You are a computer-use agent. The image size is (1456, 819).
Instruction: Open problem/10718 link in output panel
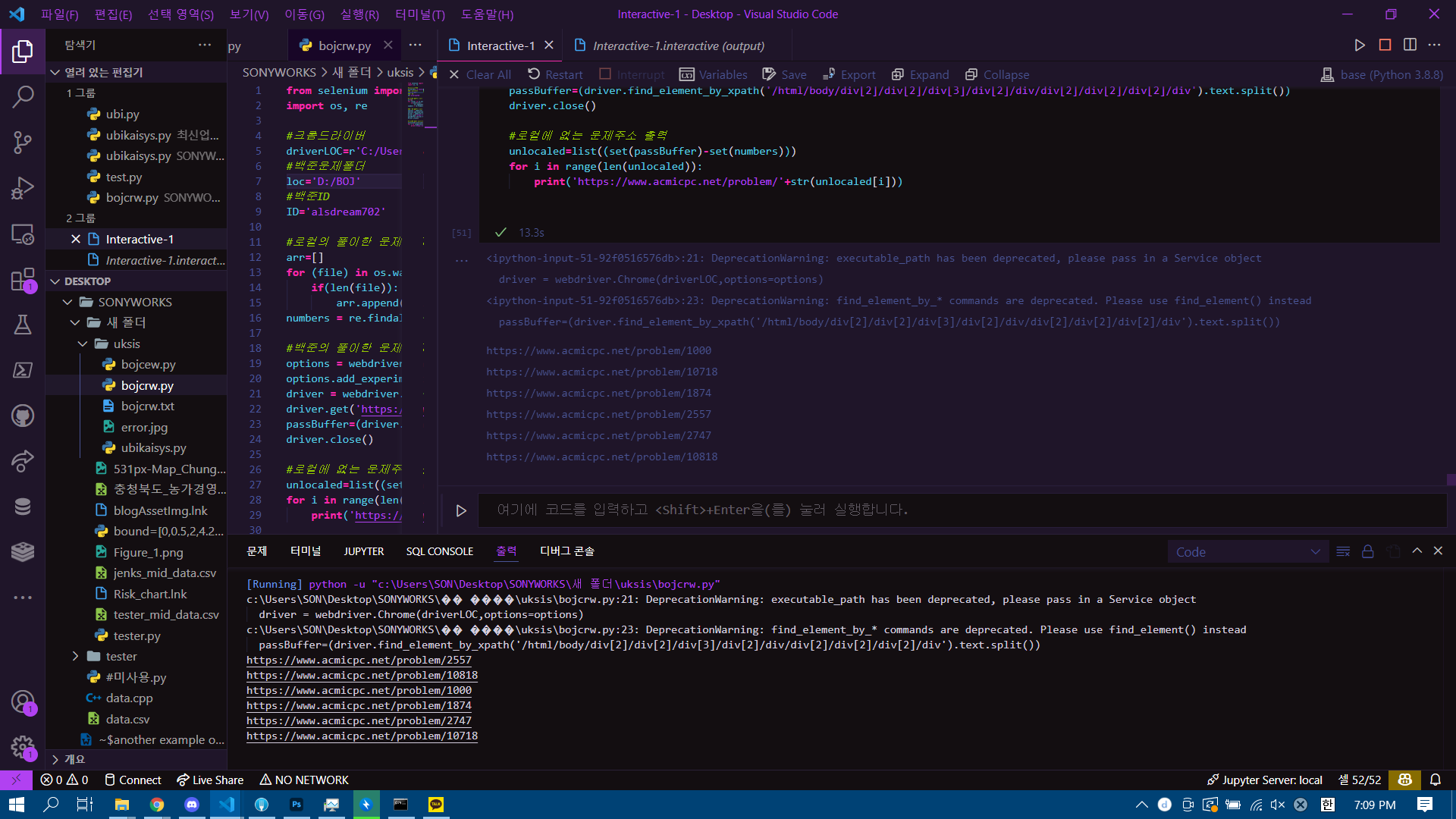362,736
